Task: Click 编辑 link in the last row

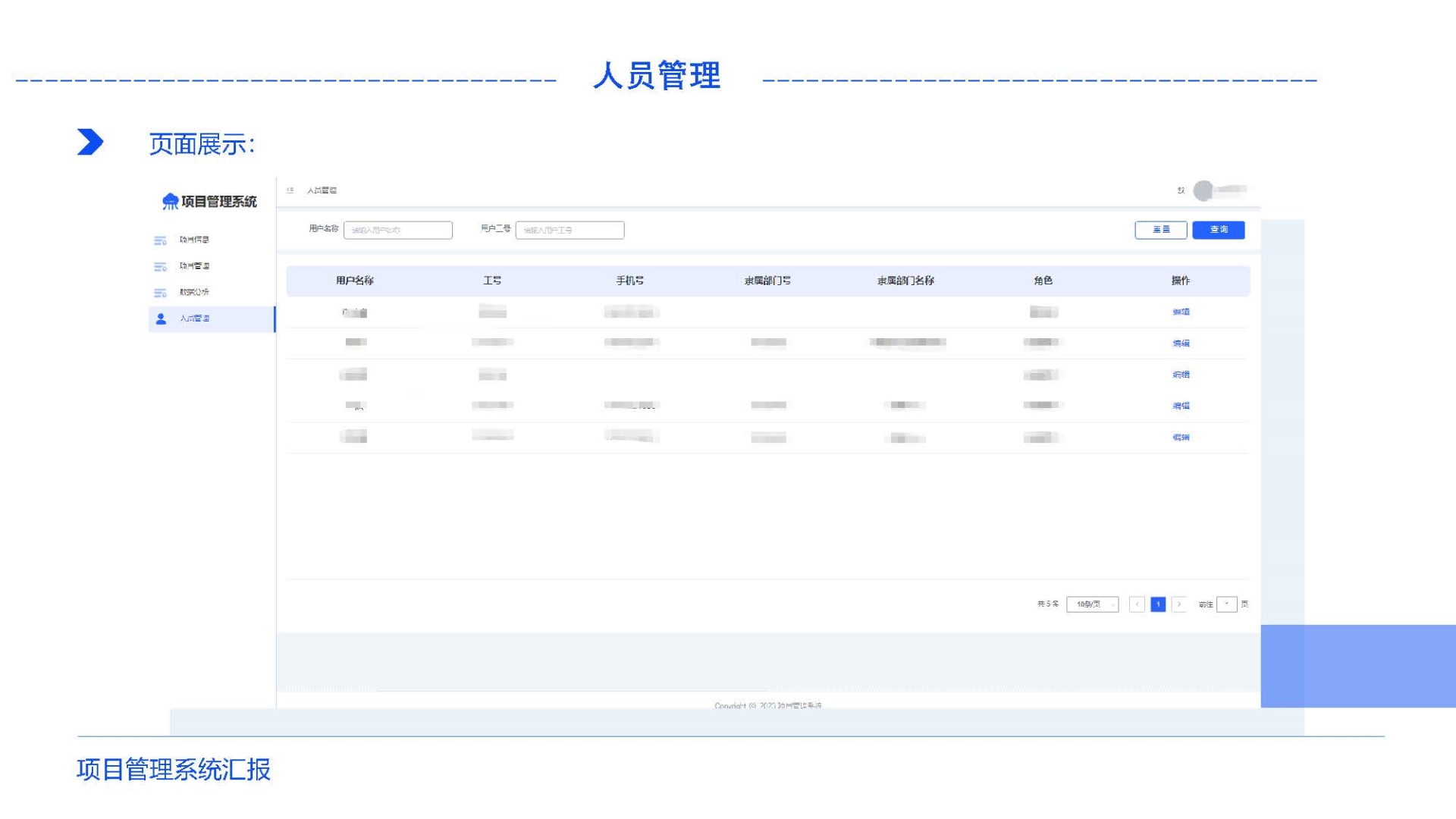Action: coord(1181,438)
